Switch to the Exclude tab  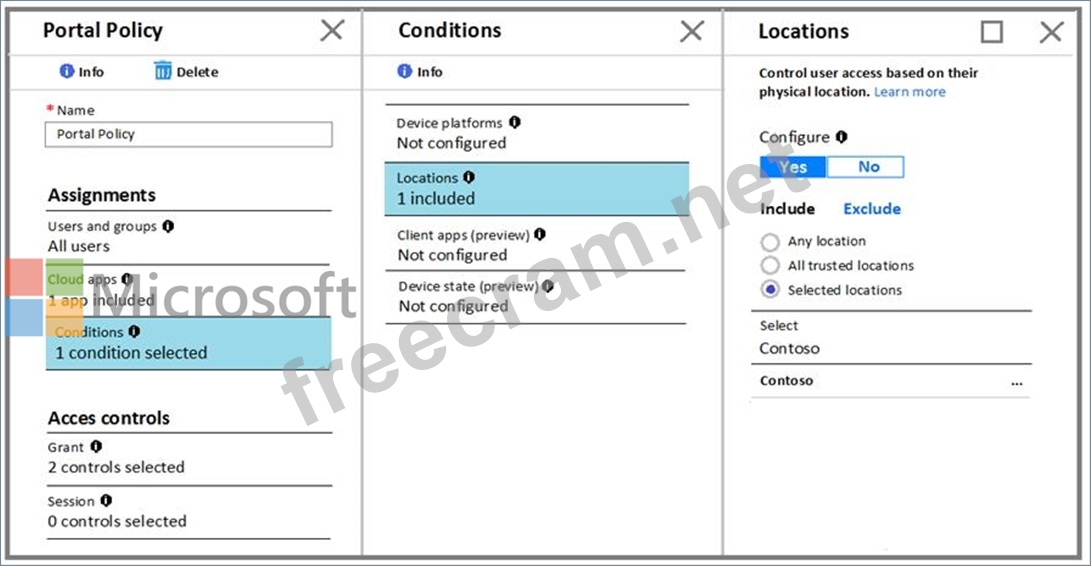[x=872, y=208]
